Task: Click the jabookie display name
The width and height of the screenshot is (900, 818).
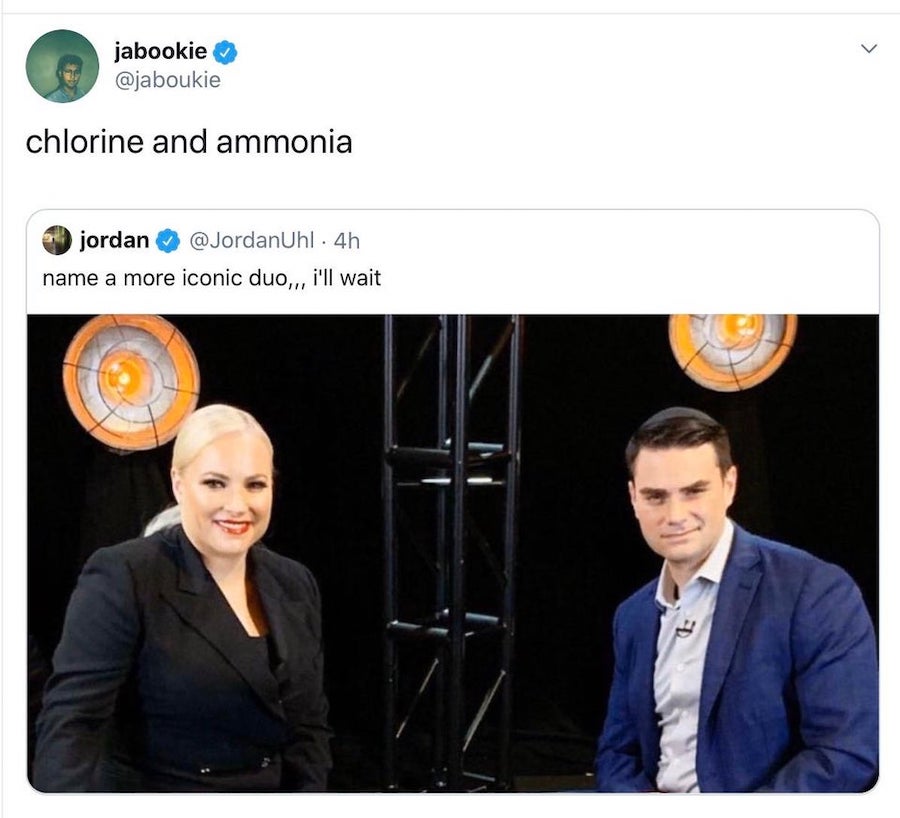Action: point(161,51)
